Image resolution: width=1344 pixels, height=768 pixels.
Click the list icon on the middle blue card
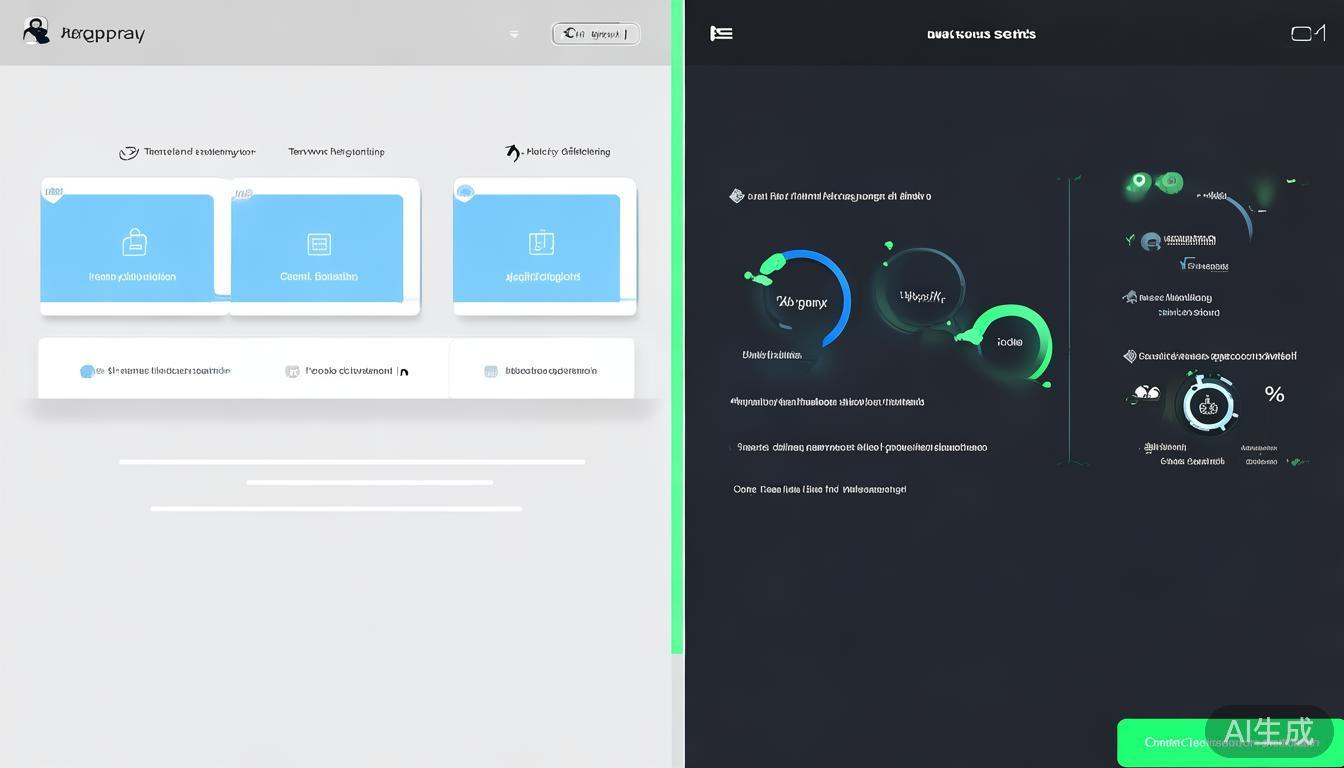(x=319, y=244)
